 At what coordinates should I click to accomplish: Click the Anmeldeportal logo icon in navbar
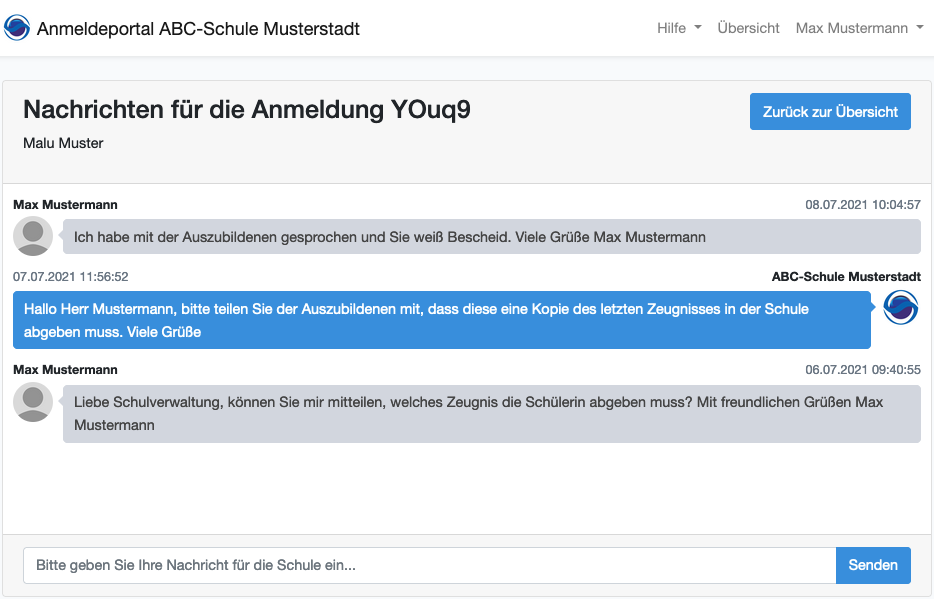17,28
